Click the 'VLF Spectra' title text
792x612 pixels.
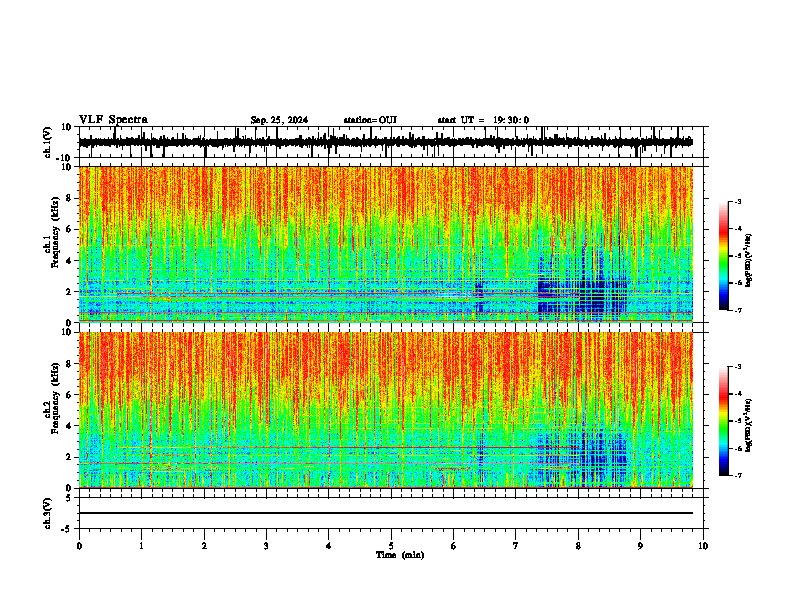click(x=113, y=120)
